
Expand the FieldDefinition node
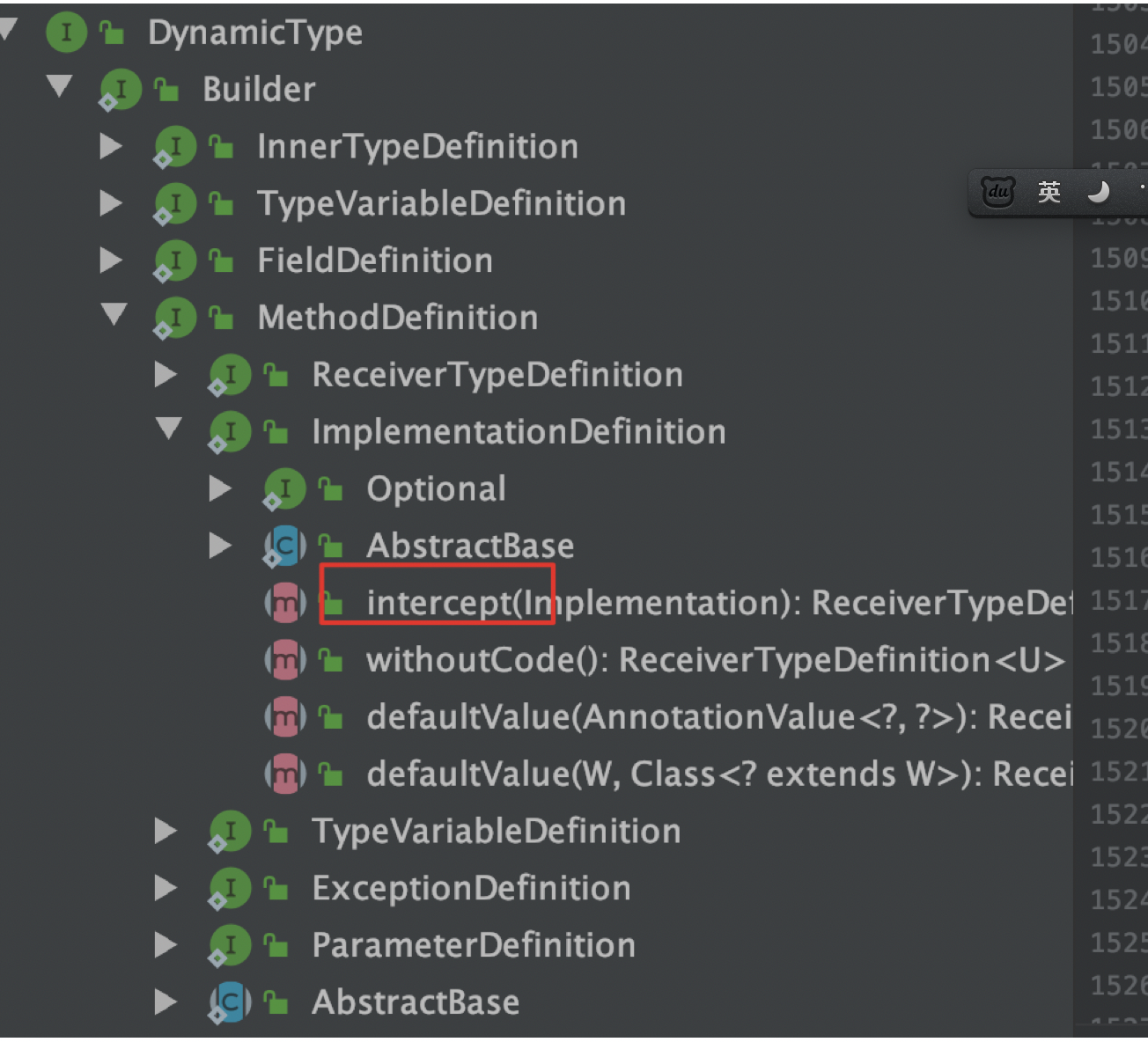point(111,260)
